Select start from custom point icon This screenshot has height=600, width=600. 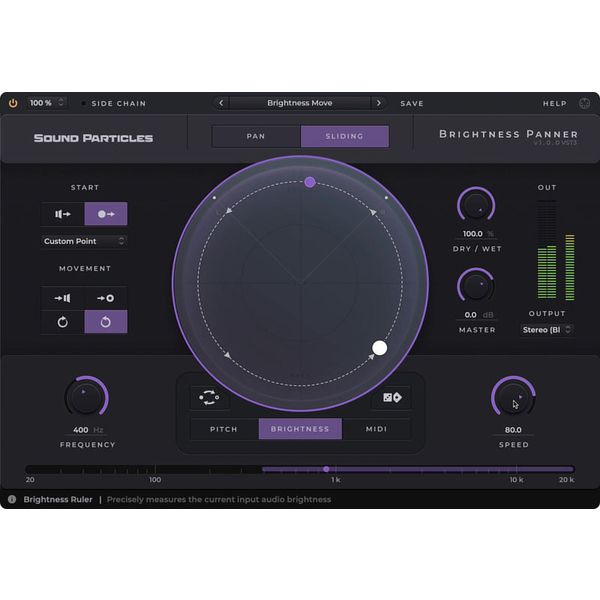(x=106, y=214)
